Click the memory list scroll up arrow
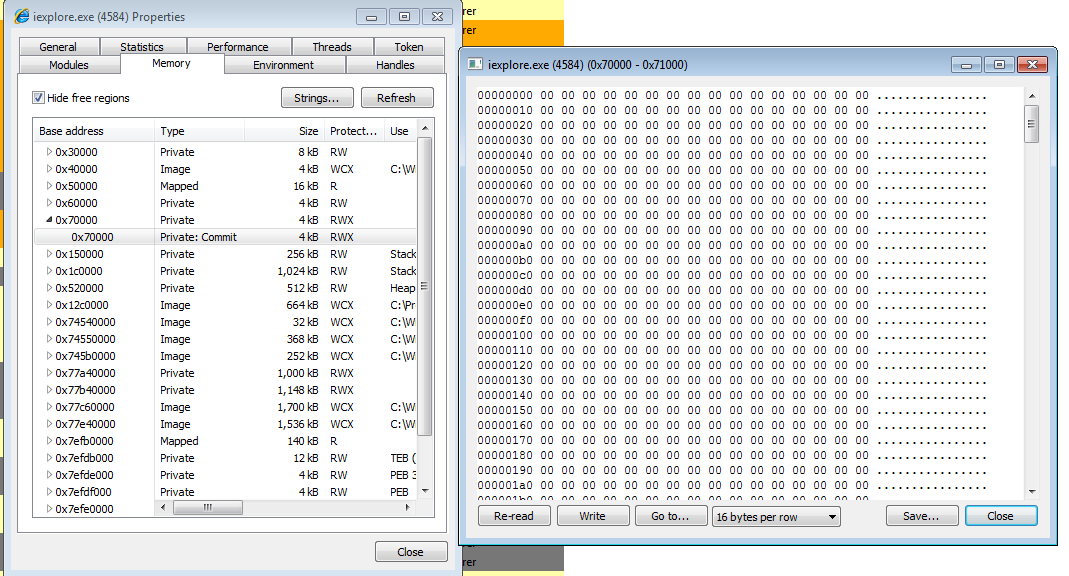The height and width of the screenshot is (576, 1069). pos(425,128)
